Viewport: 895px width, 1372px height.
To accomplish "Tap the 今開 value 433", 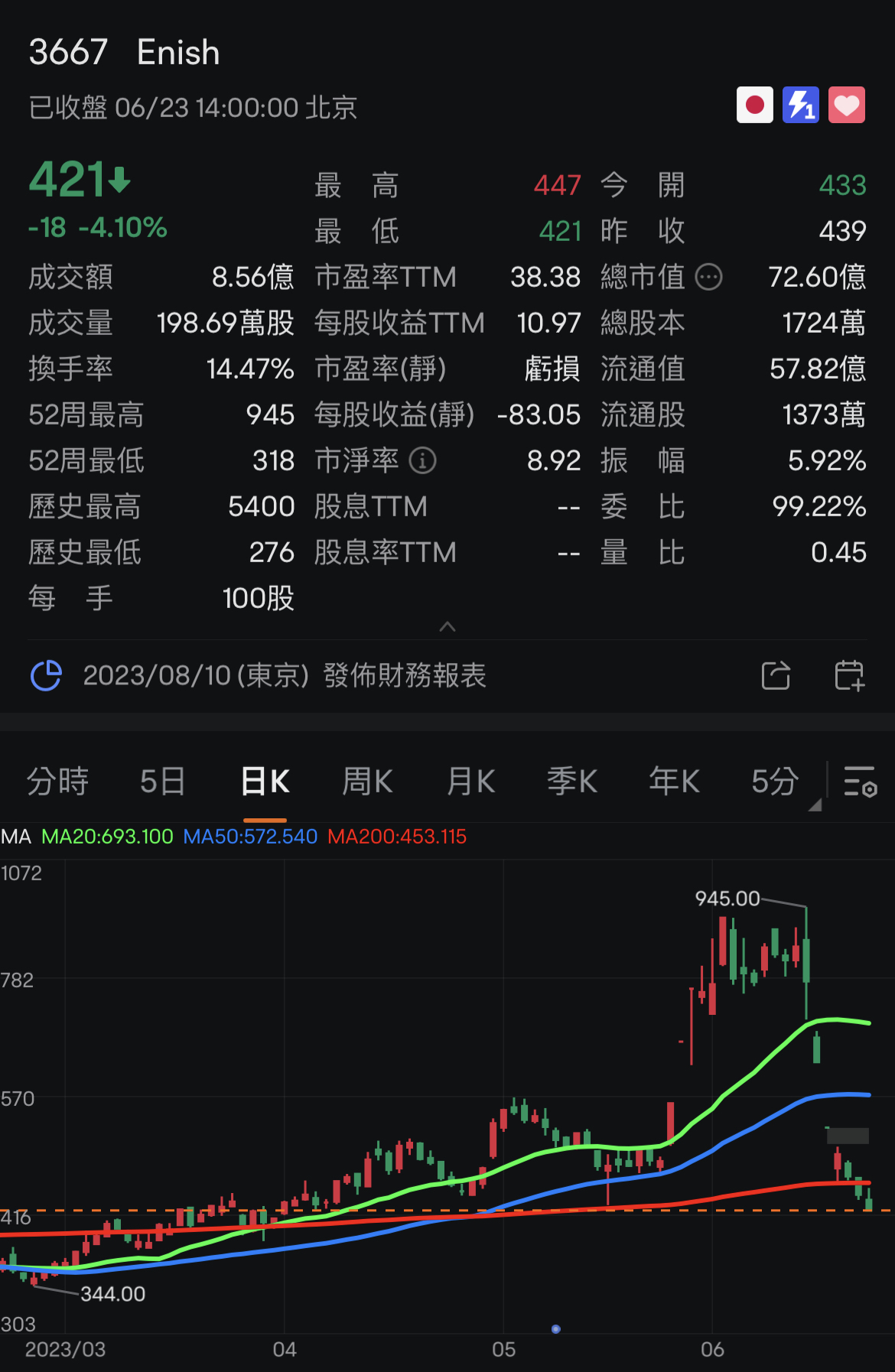I will 843,185.
